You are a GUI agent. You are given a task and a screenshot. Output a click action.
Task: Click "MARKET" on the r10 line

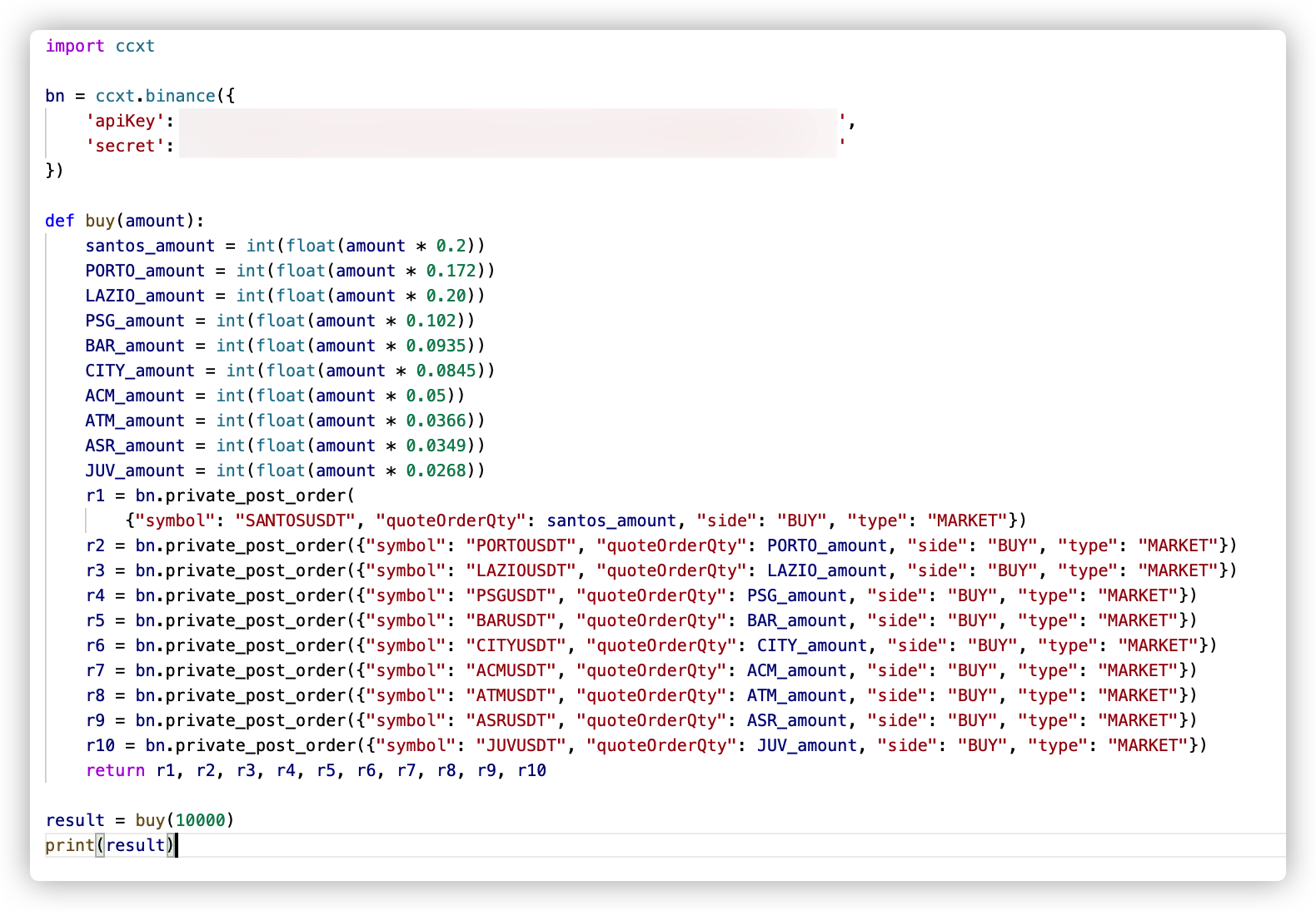point(1148,745)
